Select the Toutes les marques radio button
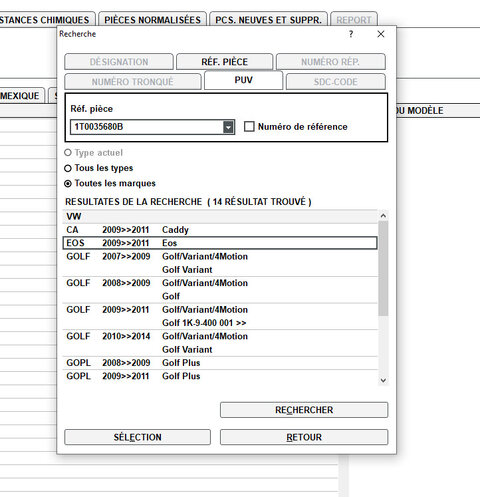Screen dimensions: 480x497 68,184
